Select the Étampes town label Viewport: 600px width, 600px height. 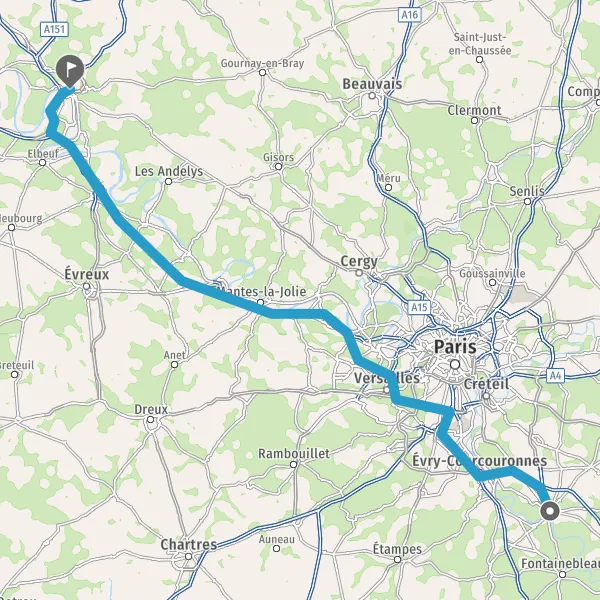point(397,549)
